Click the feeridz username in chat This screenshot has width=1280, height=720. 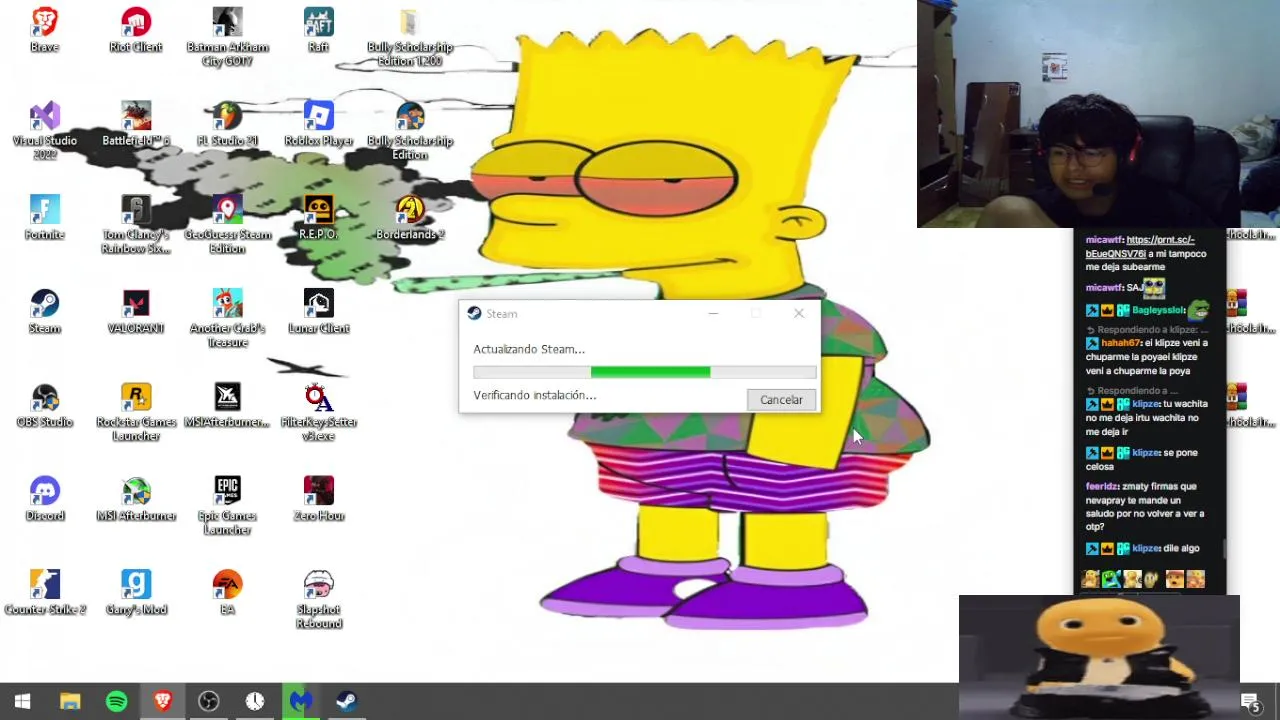(x=1102, y=486)
